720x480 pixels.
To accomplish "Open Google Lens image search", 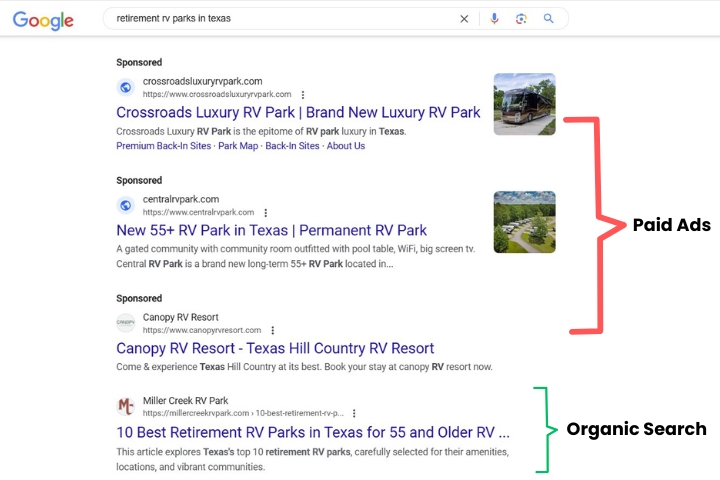I will (521, 19).
